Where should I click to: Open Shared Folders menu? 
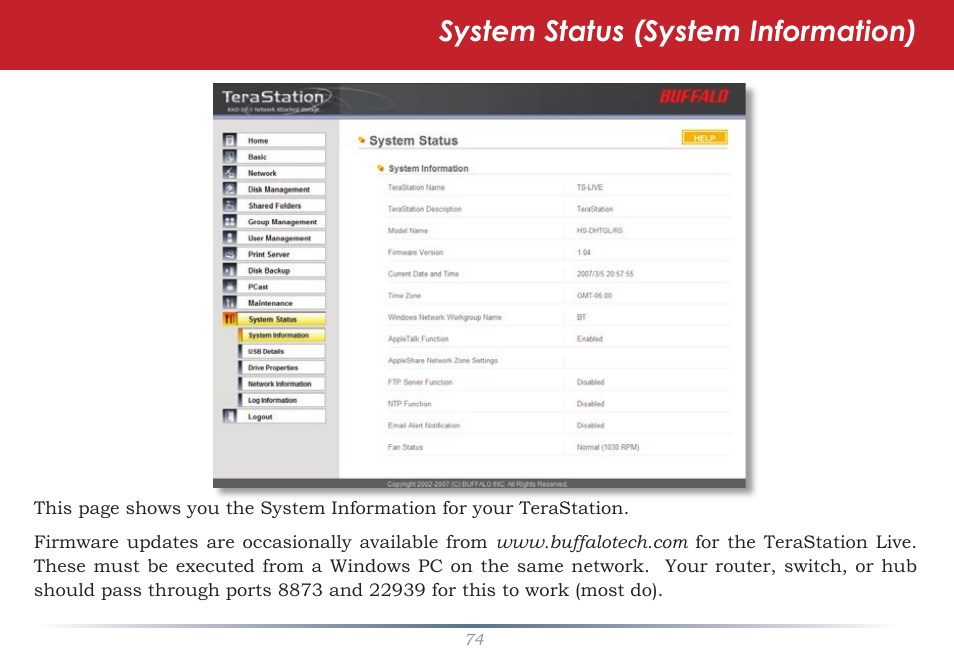coord(281,205)
